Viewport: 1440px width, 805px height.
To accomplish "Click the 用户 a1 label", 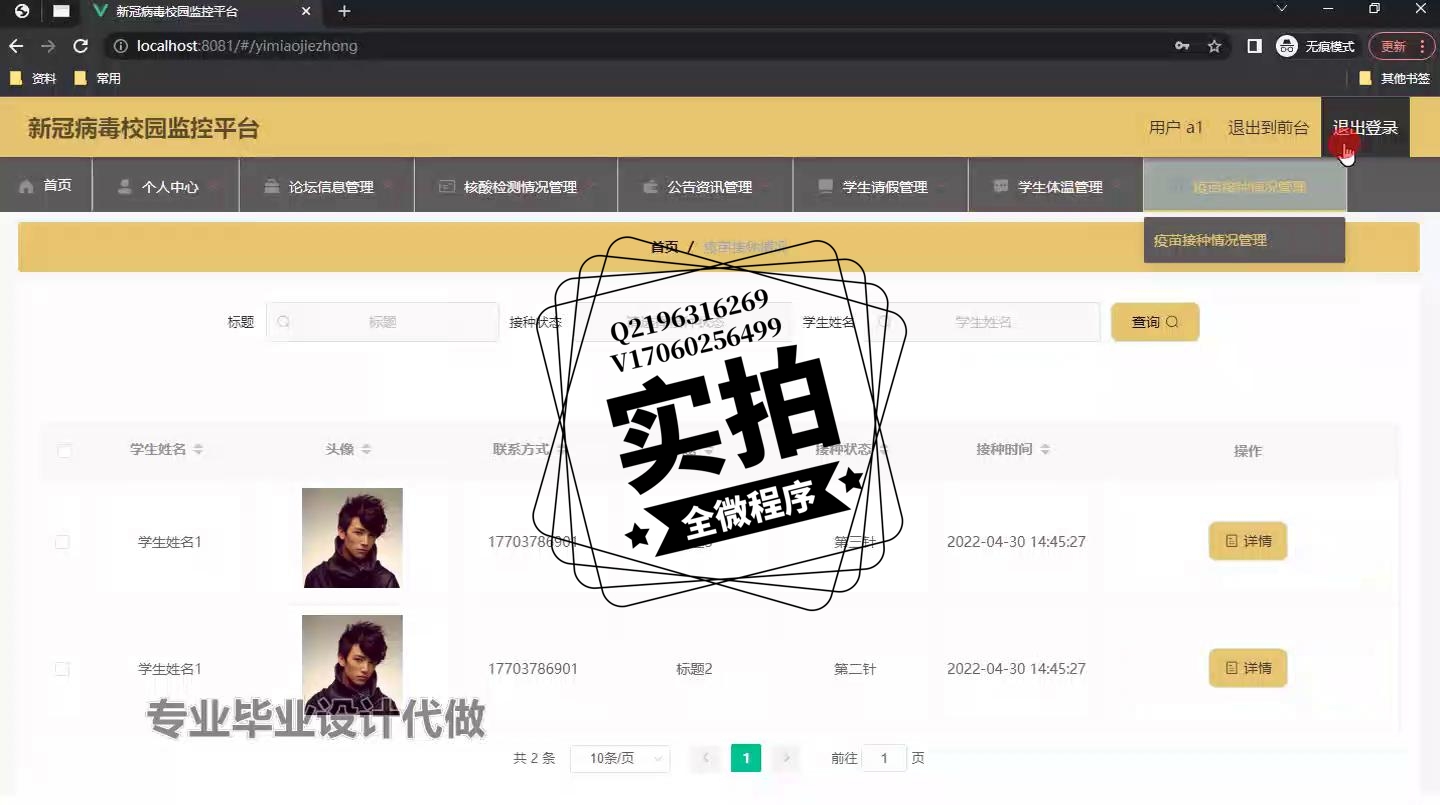I will click(x=1176, y=127).
